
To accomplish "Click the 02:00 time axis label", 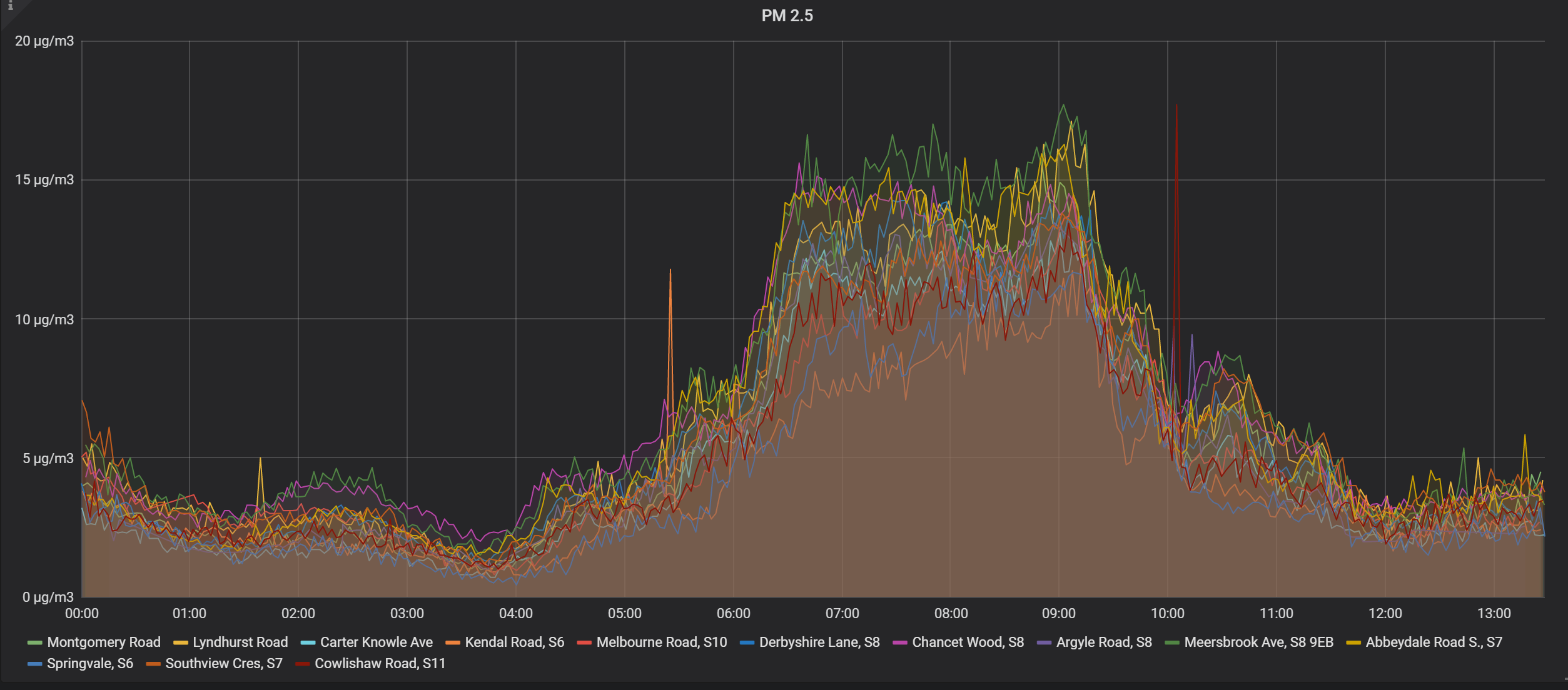I will pyautogui.click(x=298, y=613).
